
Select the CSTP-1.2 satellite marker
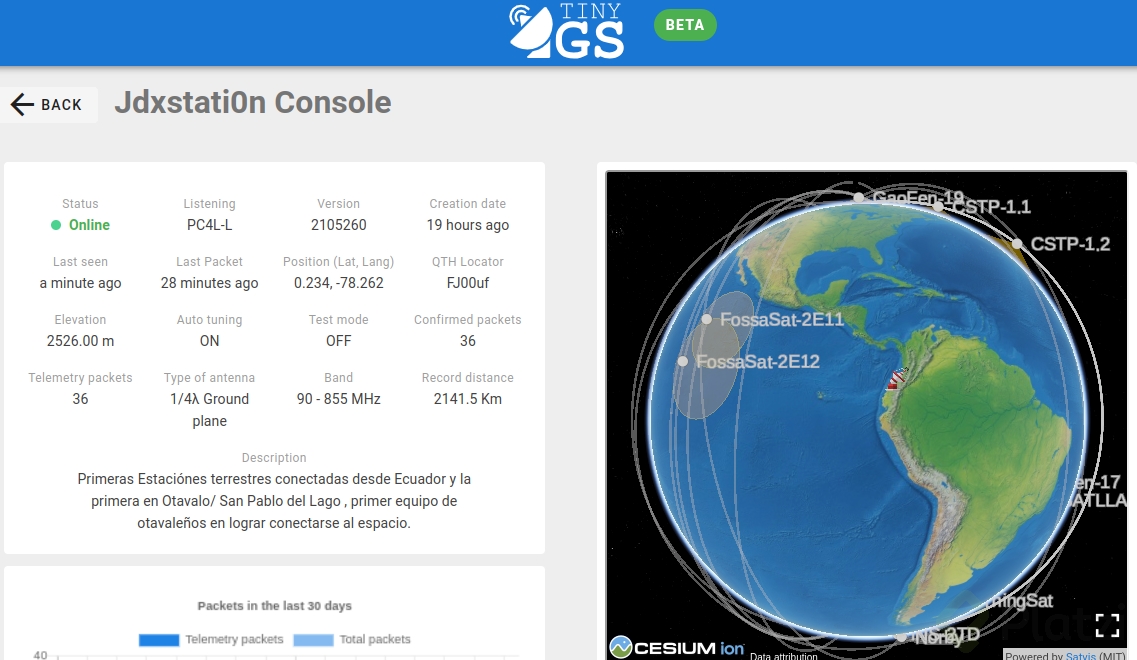click(1017, 244)
